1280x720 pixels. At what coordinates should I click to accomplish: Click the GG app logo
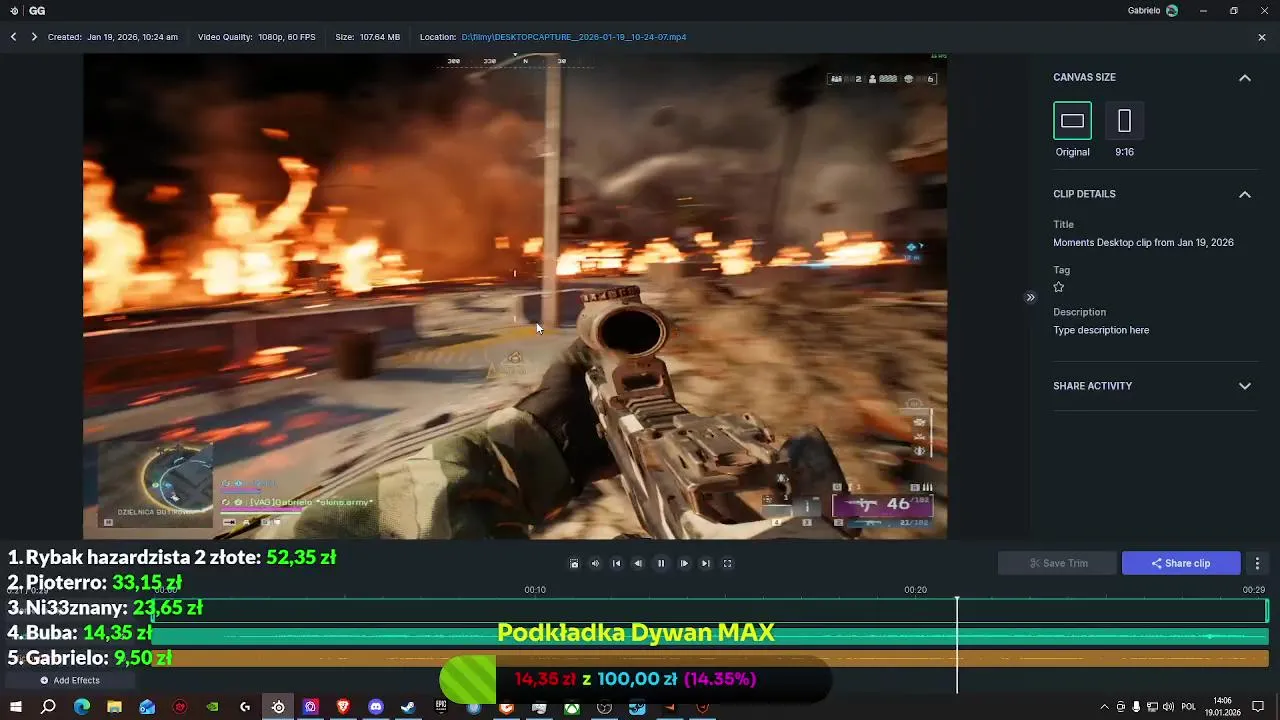27,10
